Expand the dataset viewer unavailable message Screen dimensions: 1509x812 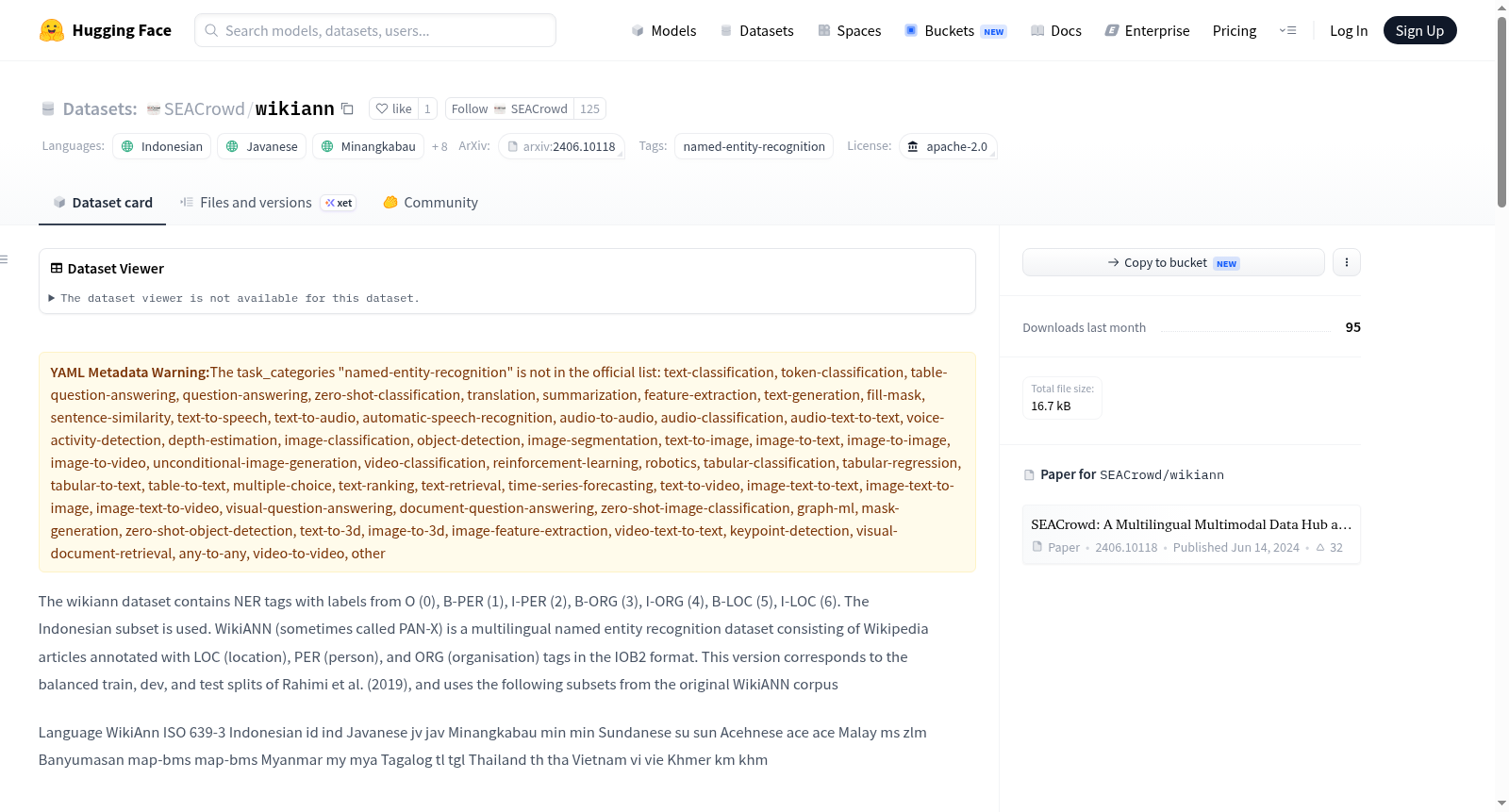234,298
